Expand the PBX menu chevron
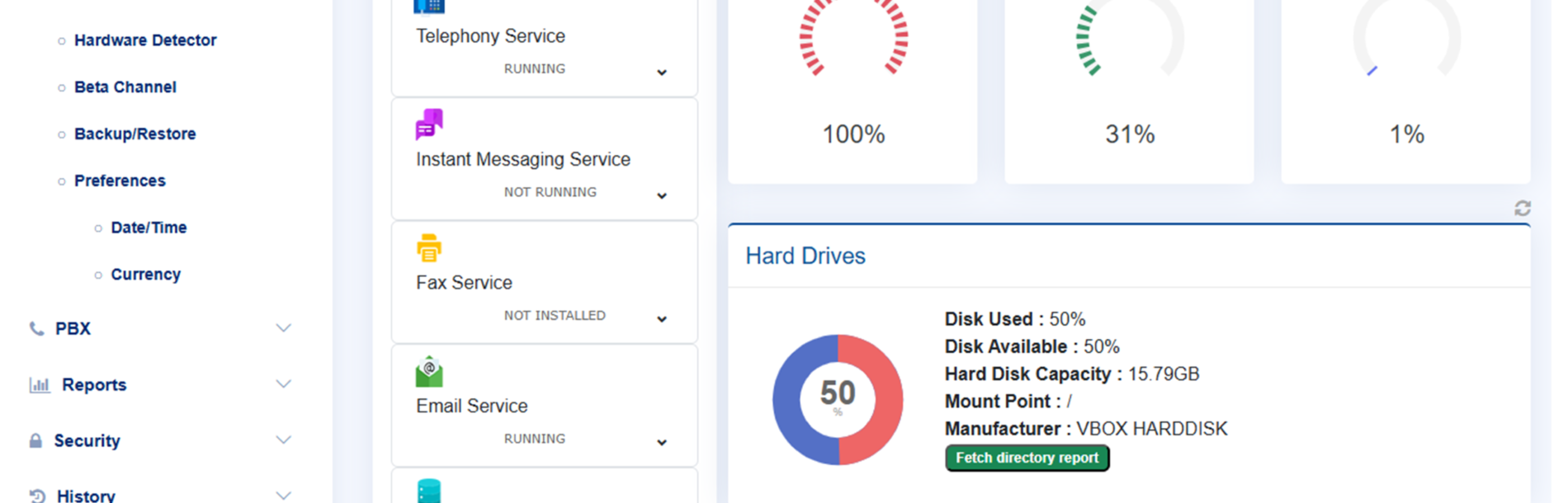Screen dimensions: 1568x503 click(283, 328)
